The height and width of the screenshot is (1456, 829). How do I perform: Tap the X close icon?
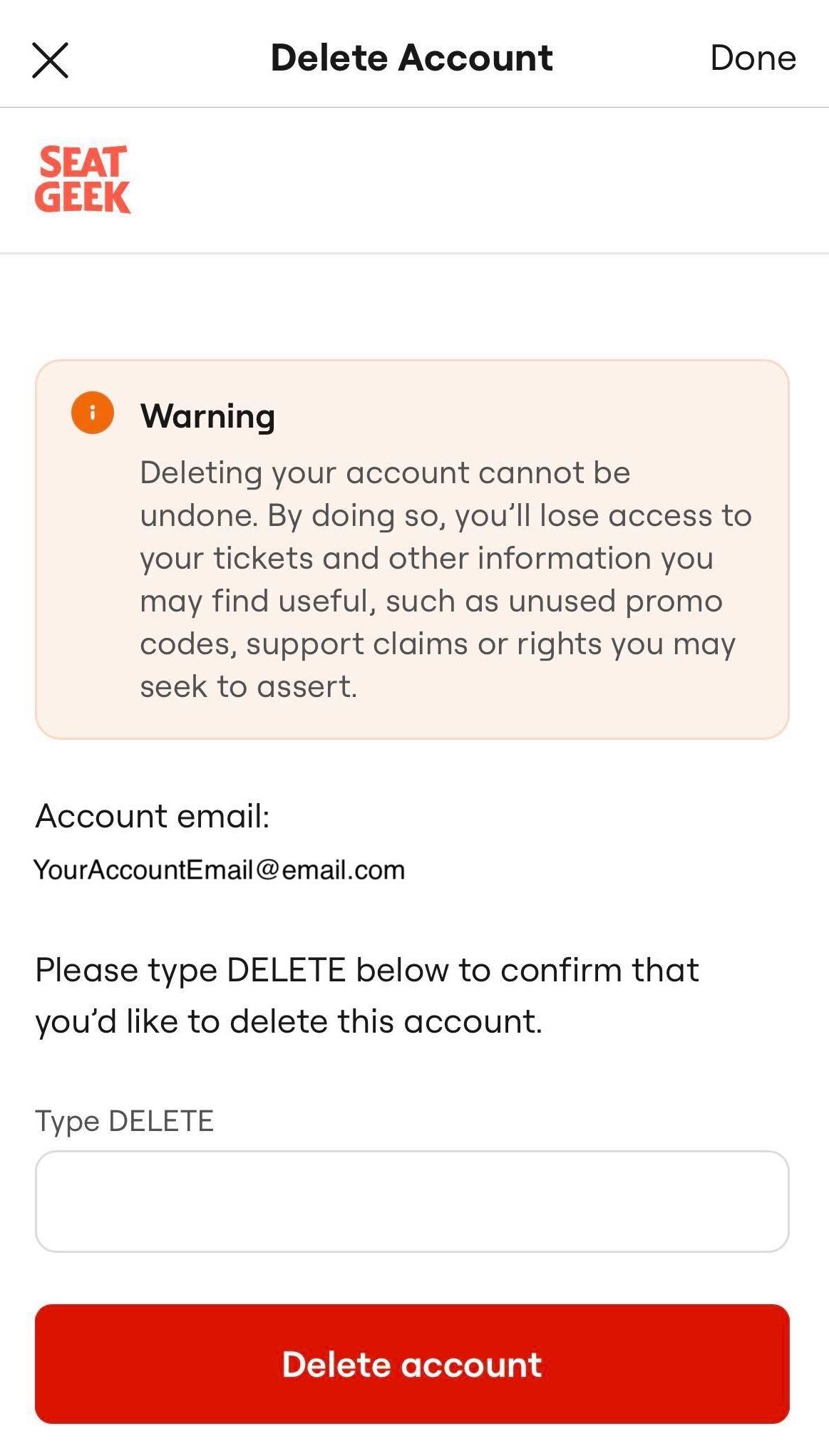coord(51,60)
